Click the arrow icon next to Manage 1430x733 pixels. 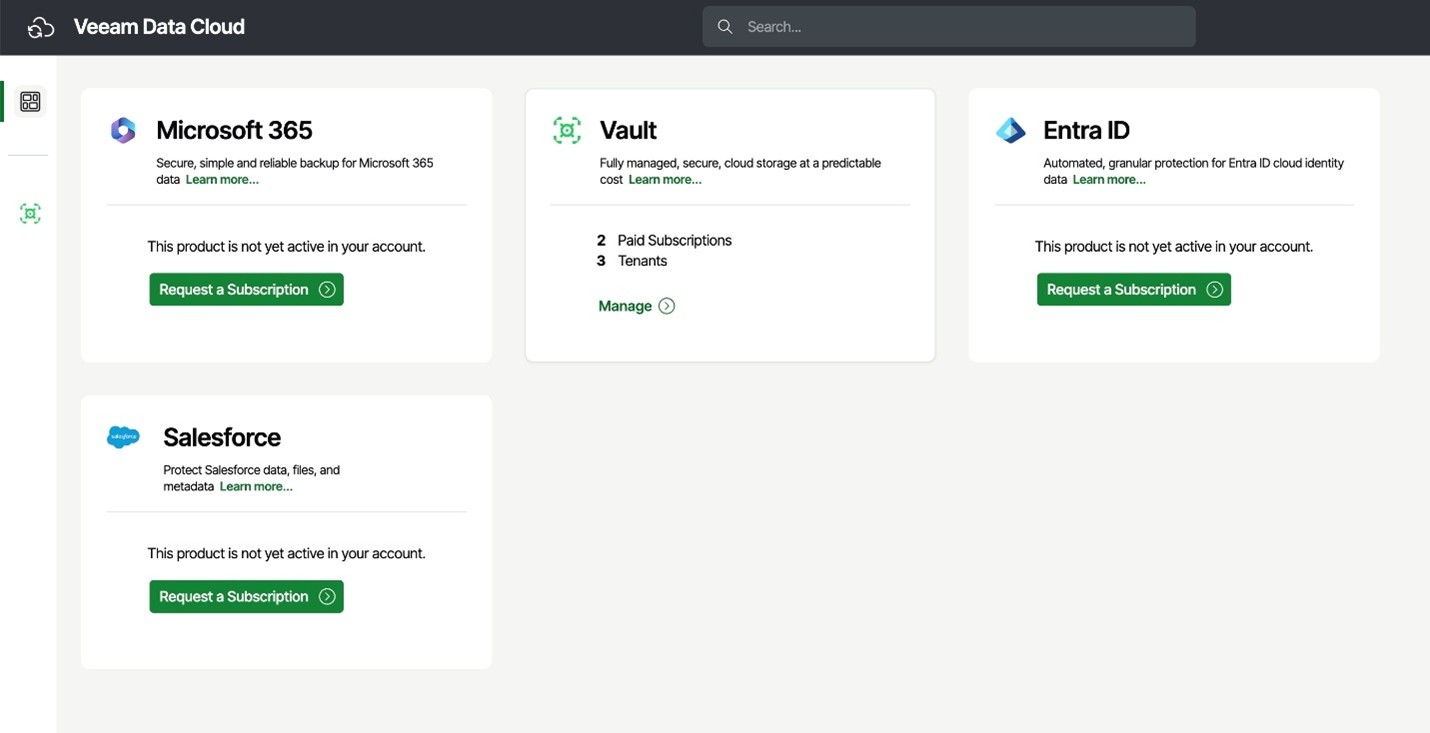667,306
